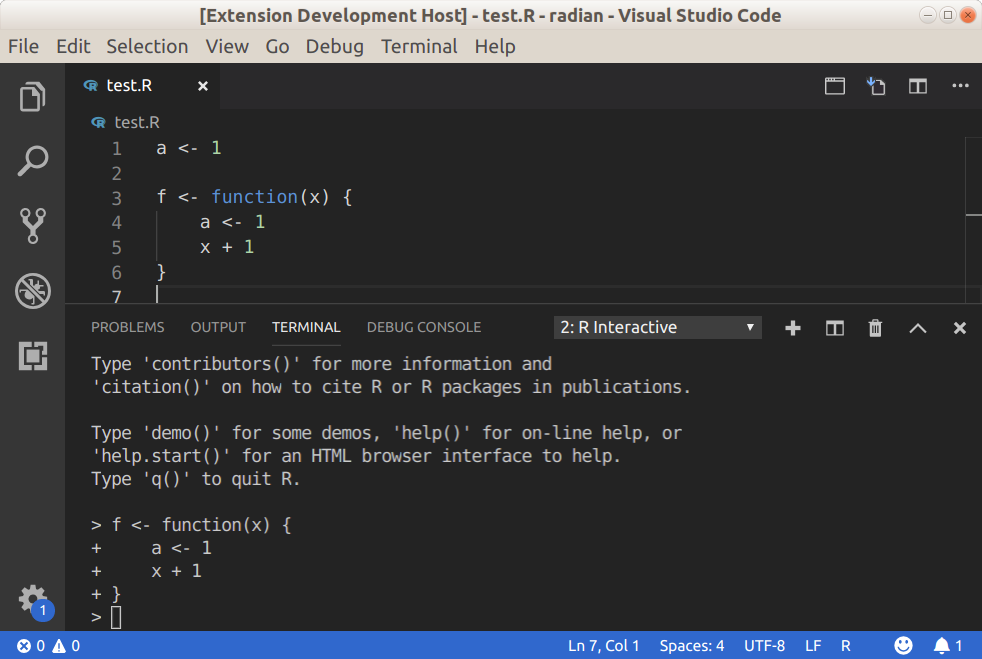Viewport: 982px width, 659px height.
Task: Maximize the panel with the chevron up
Action: click(917, 328)
